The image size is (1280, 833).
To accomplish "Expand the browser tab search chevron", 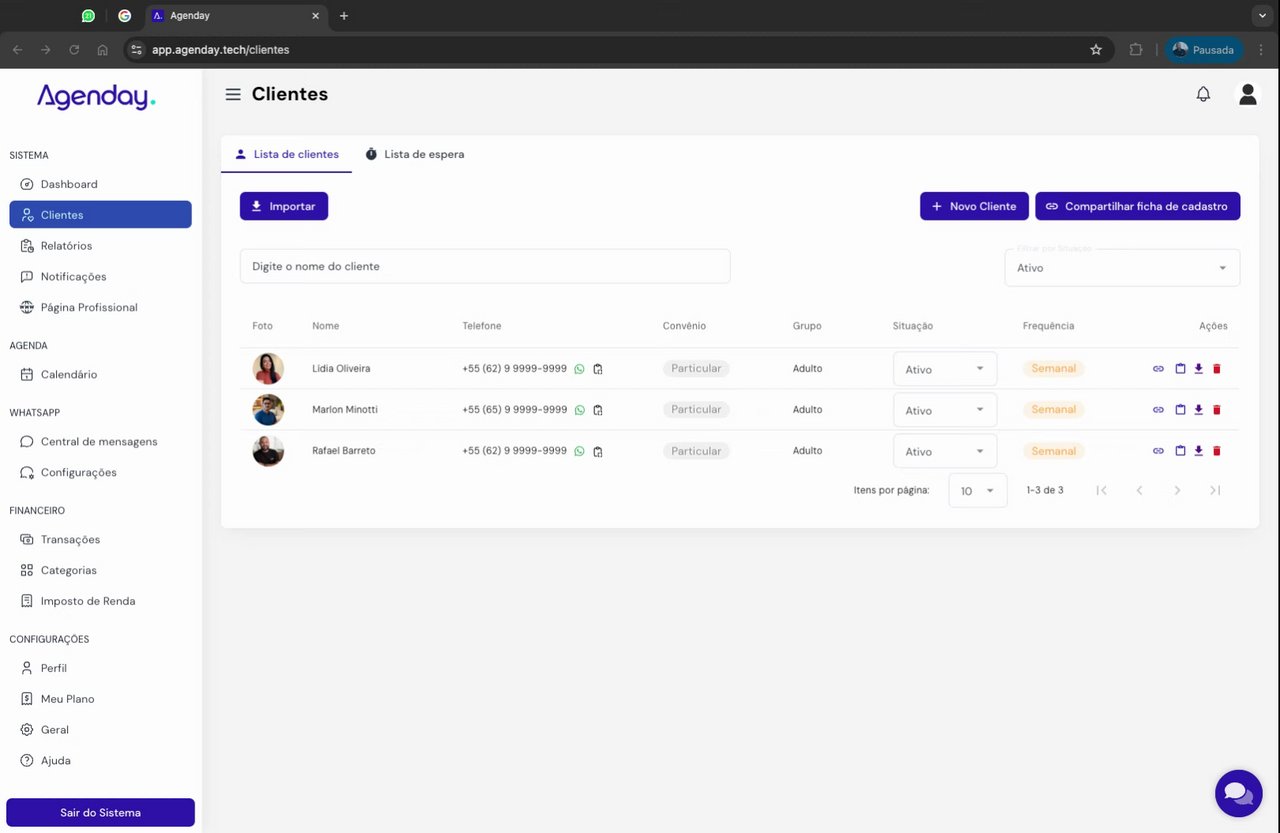I will [x=1261, y=16].
